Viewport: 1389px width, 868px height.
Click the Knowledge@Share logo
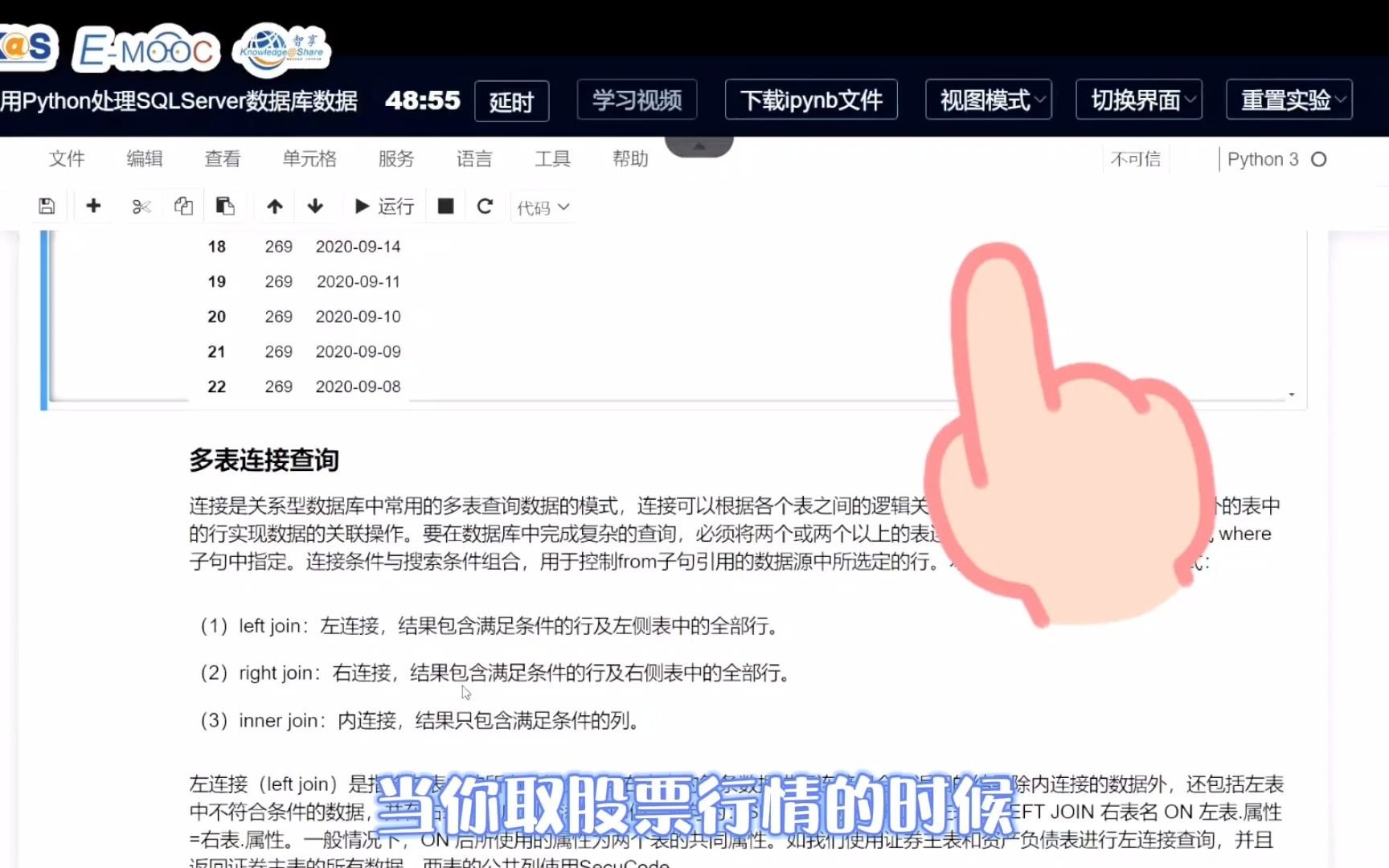click(281, 48)
